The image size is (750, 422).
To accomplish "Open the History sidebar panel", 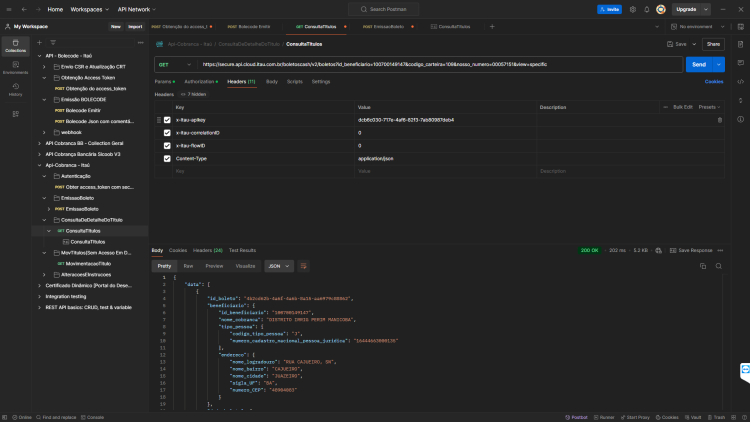I will tap(15, 89).
